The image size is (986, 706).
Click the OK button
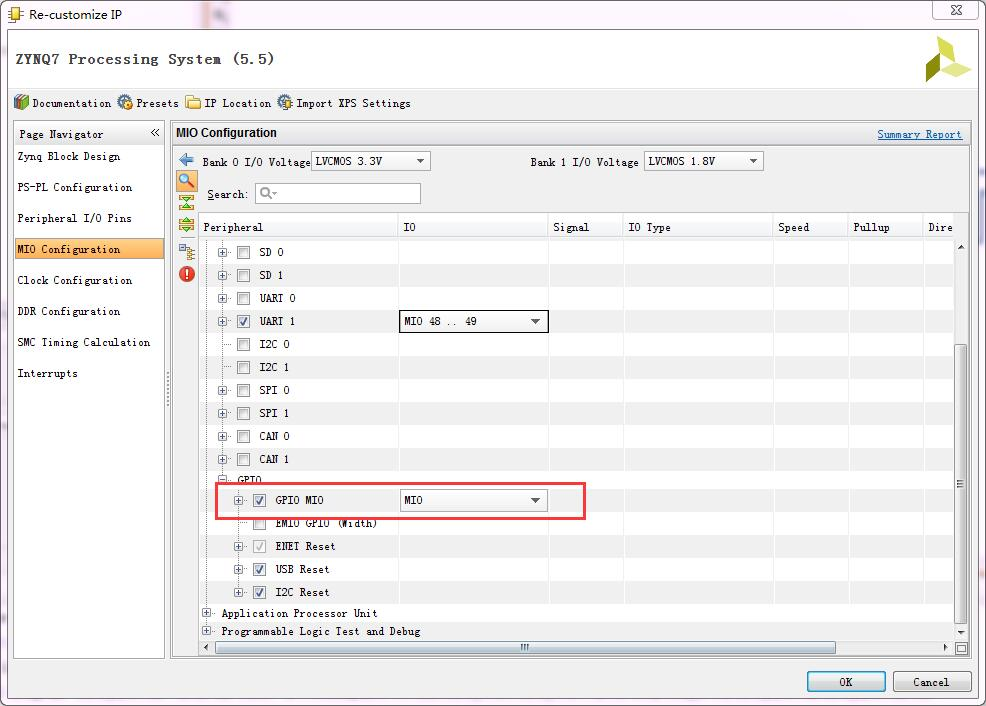pos(846,682)
